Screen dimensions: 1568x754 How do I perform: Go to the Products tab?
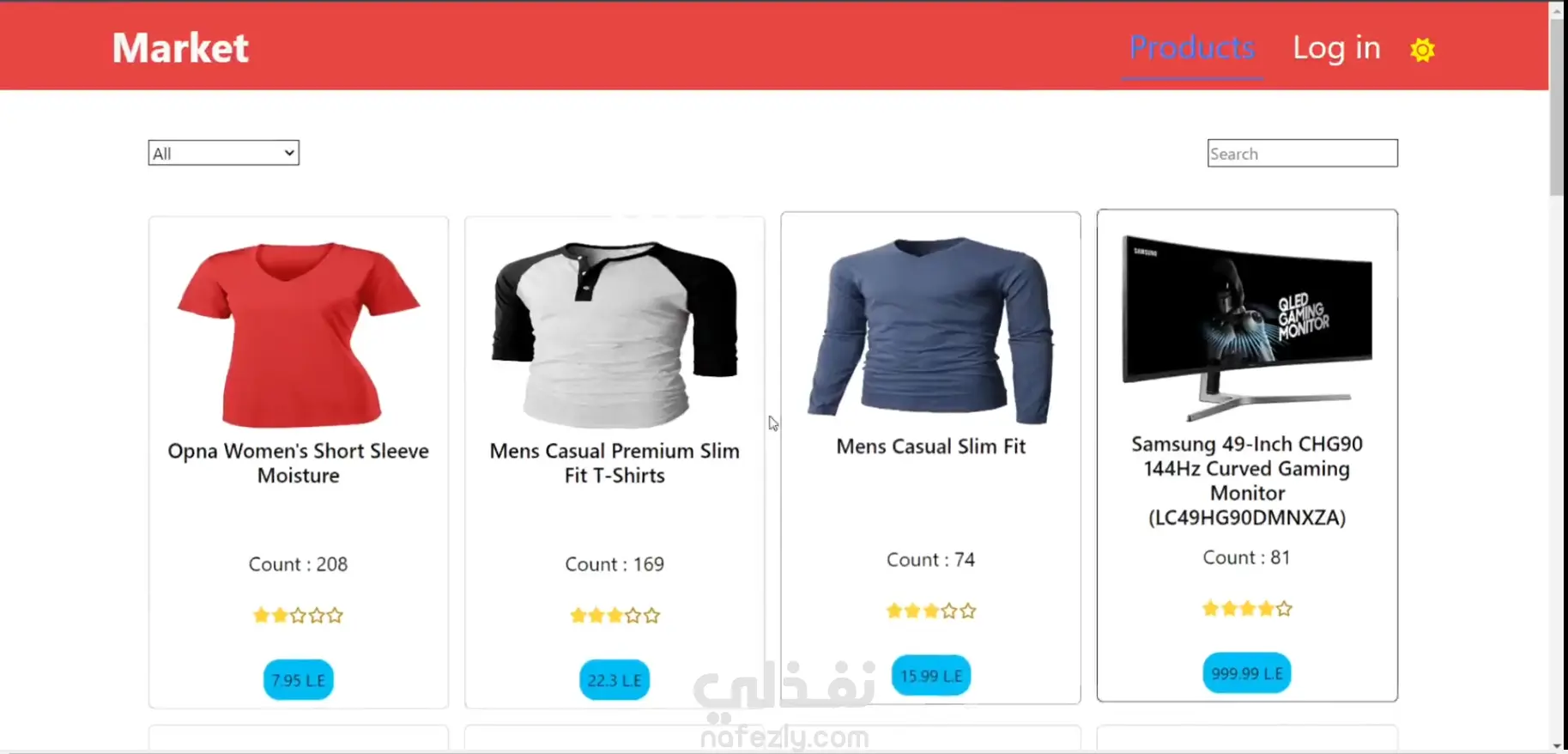[1191, 48]
